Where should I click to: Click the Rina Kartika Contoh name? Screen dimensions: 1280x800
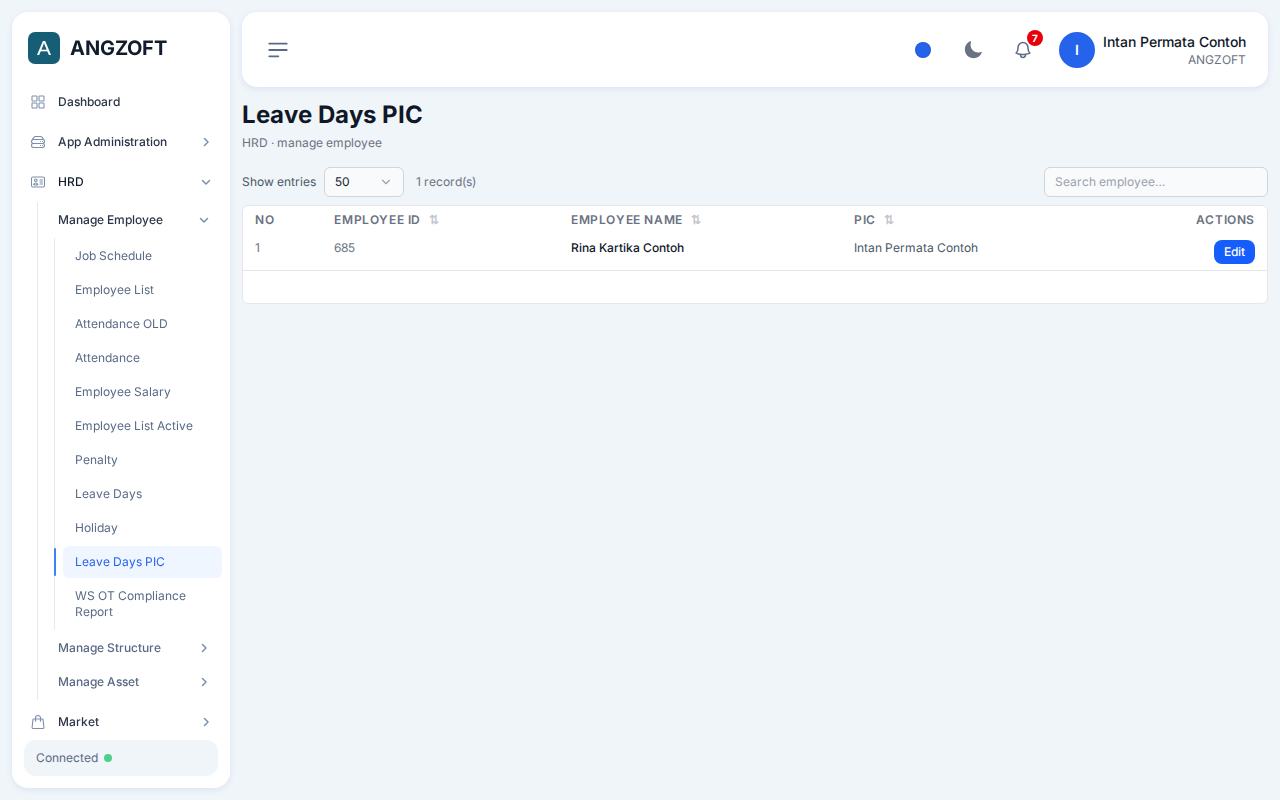pyautogui.click(x=627, y=248)
